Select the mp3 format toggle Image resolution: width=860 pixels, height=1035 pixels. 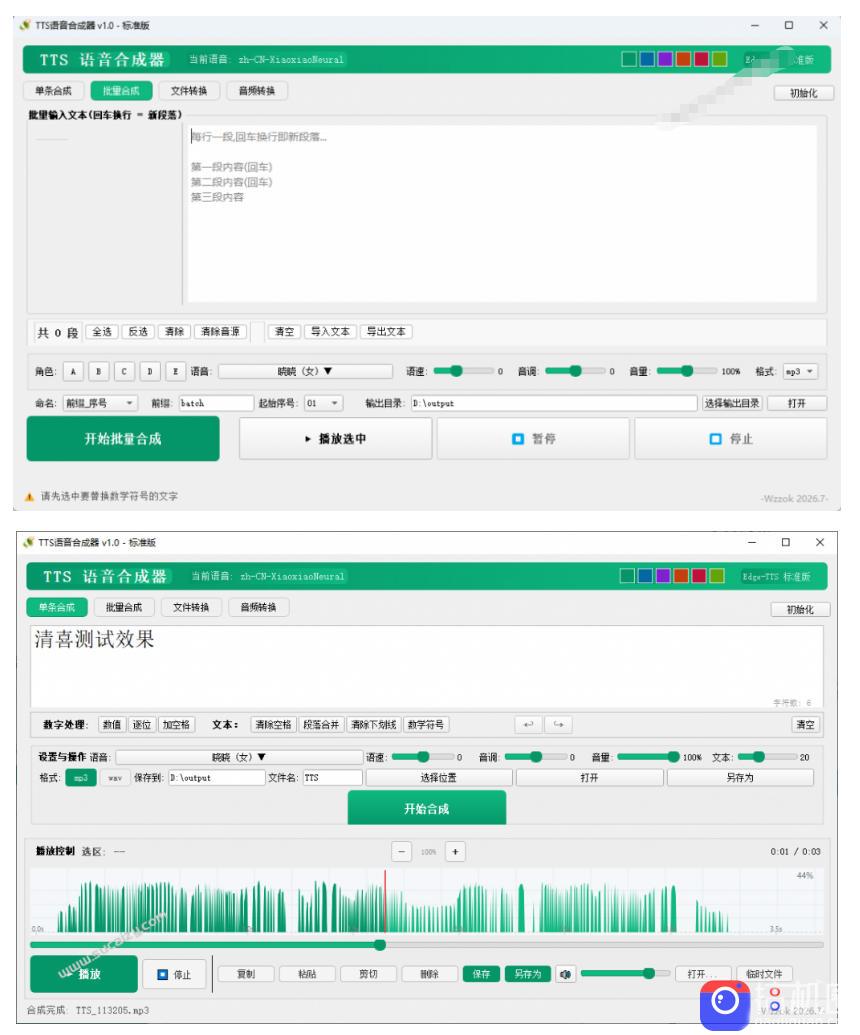81,778
